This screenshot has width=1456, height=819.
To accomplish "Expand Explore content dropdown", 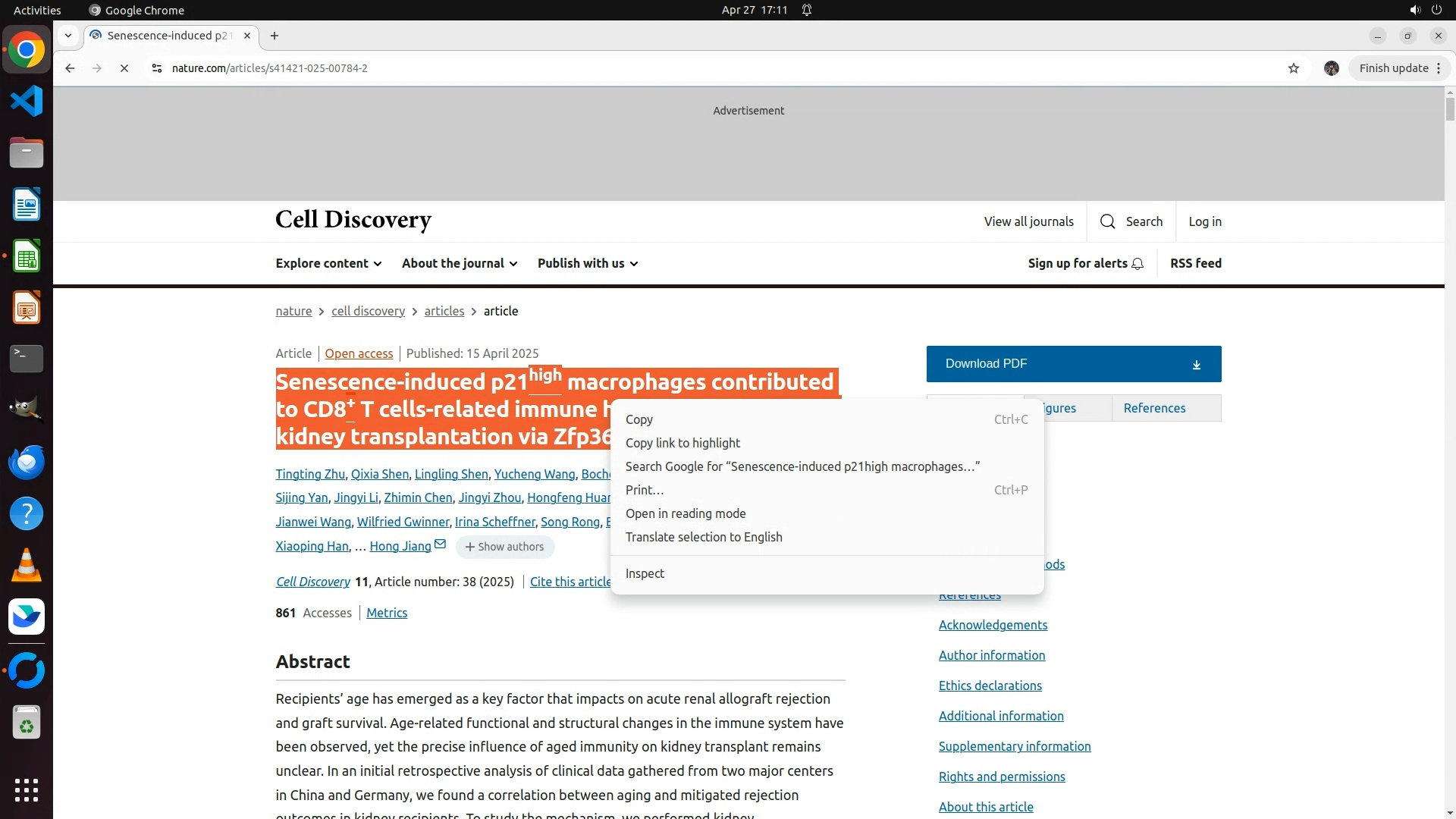I will pos(328,263).
